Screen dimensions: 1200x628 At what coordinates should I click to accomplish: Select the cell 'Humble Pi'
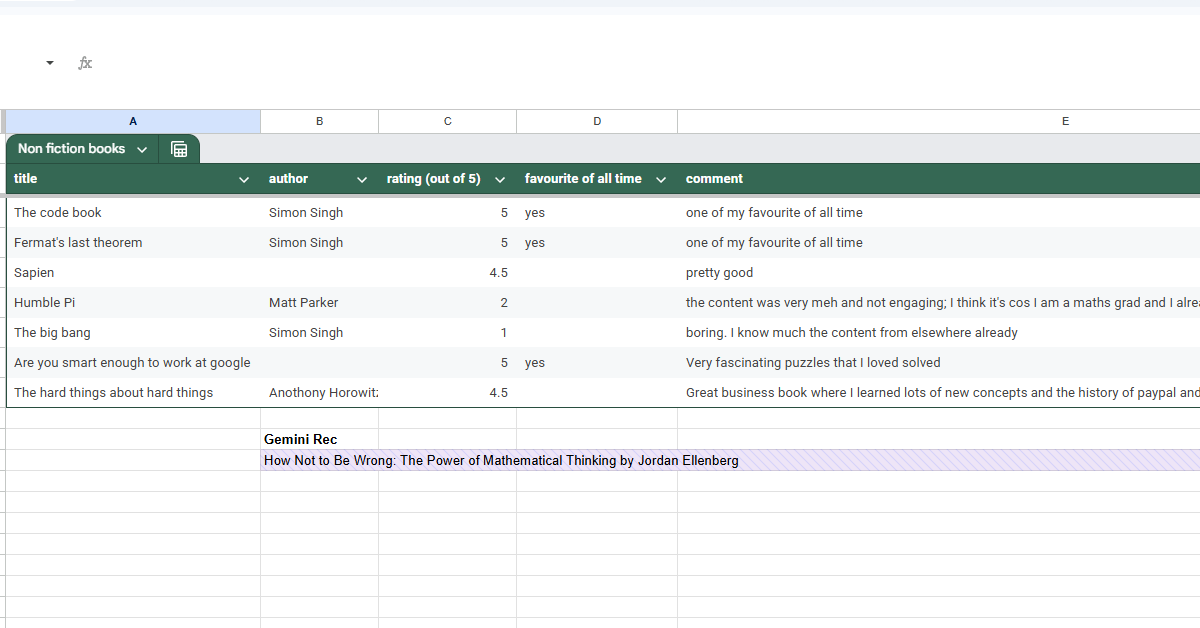(133, 302)
